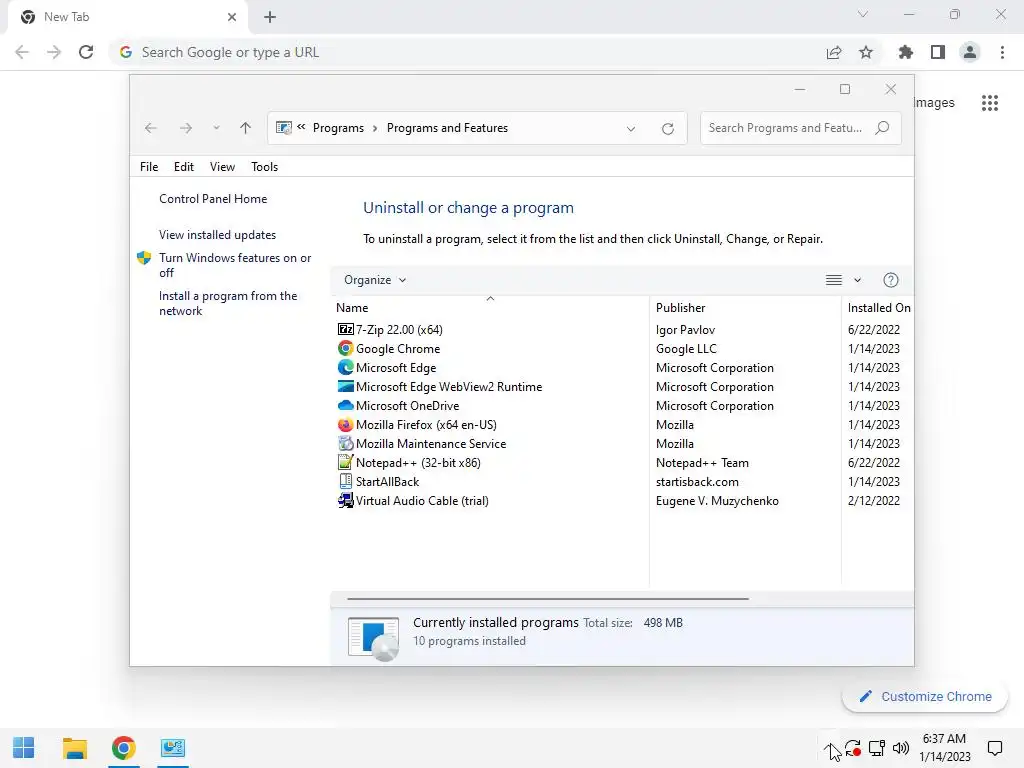Open the view options dropdown arrow
Viewport: 1024px width, 768px height.
tap(857, 280)
